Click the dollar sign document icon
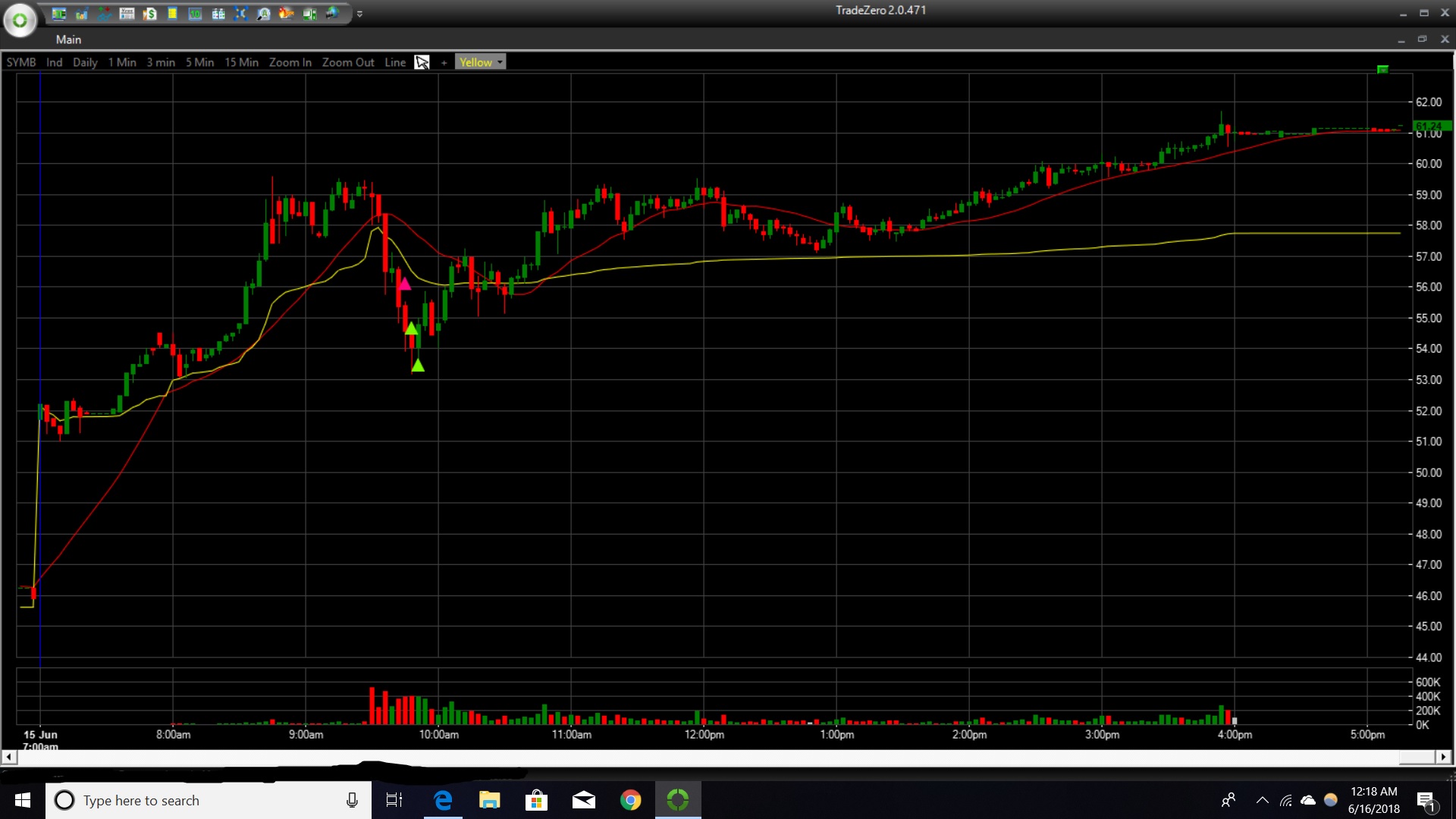 (x=150, y=14)
